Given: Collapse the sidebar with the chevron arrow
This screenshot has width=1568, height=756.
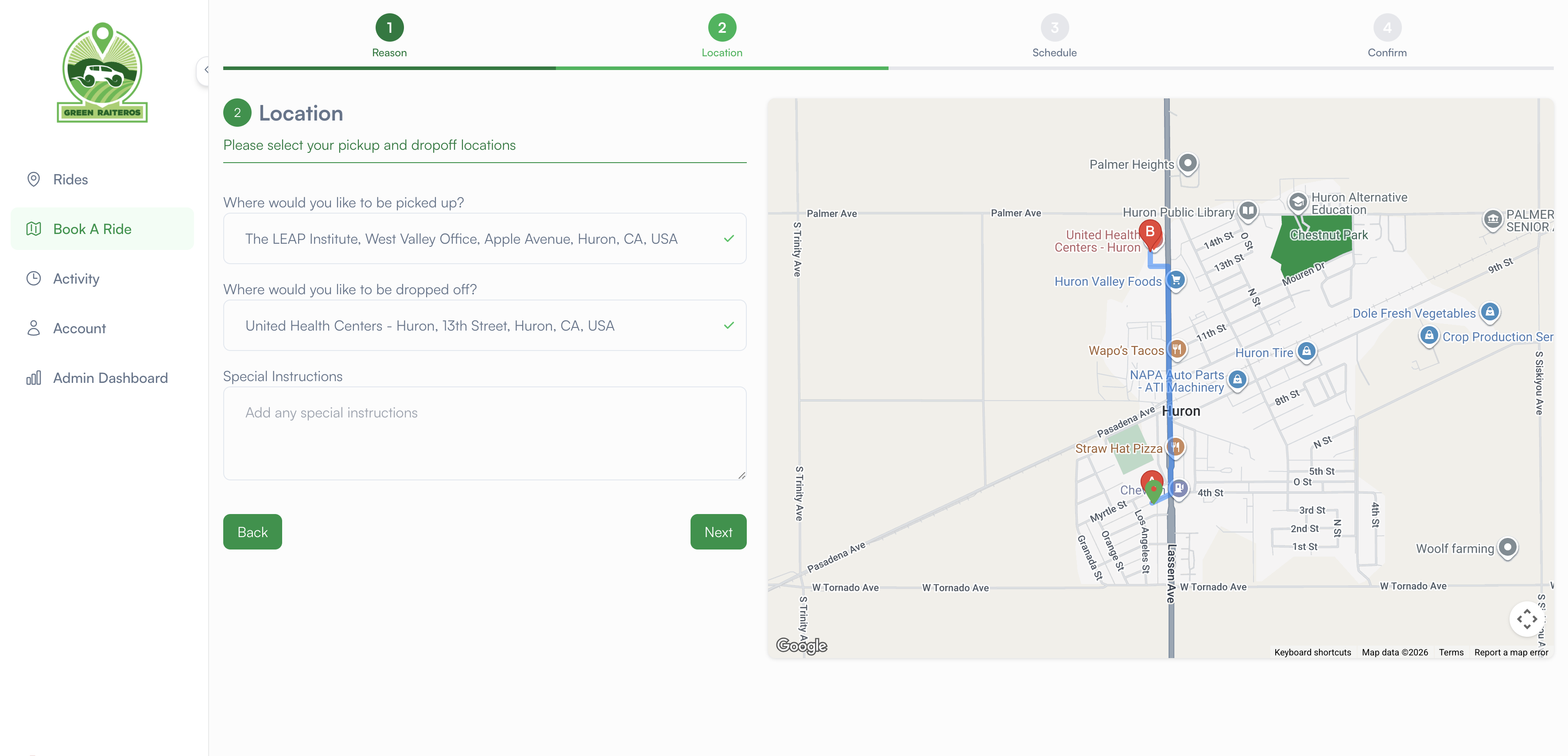Looking at the screenshot, I should (205, 70).
